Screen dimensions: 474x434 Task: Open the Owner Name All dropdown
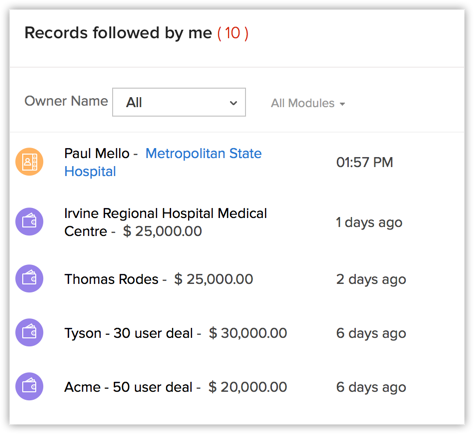[x=179, y=102]
